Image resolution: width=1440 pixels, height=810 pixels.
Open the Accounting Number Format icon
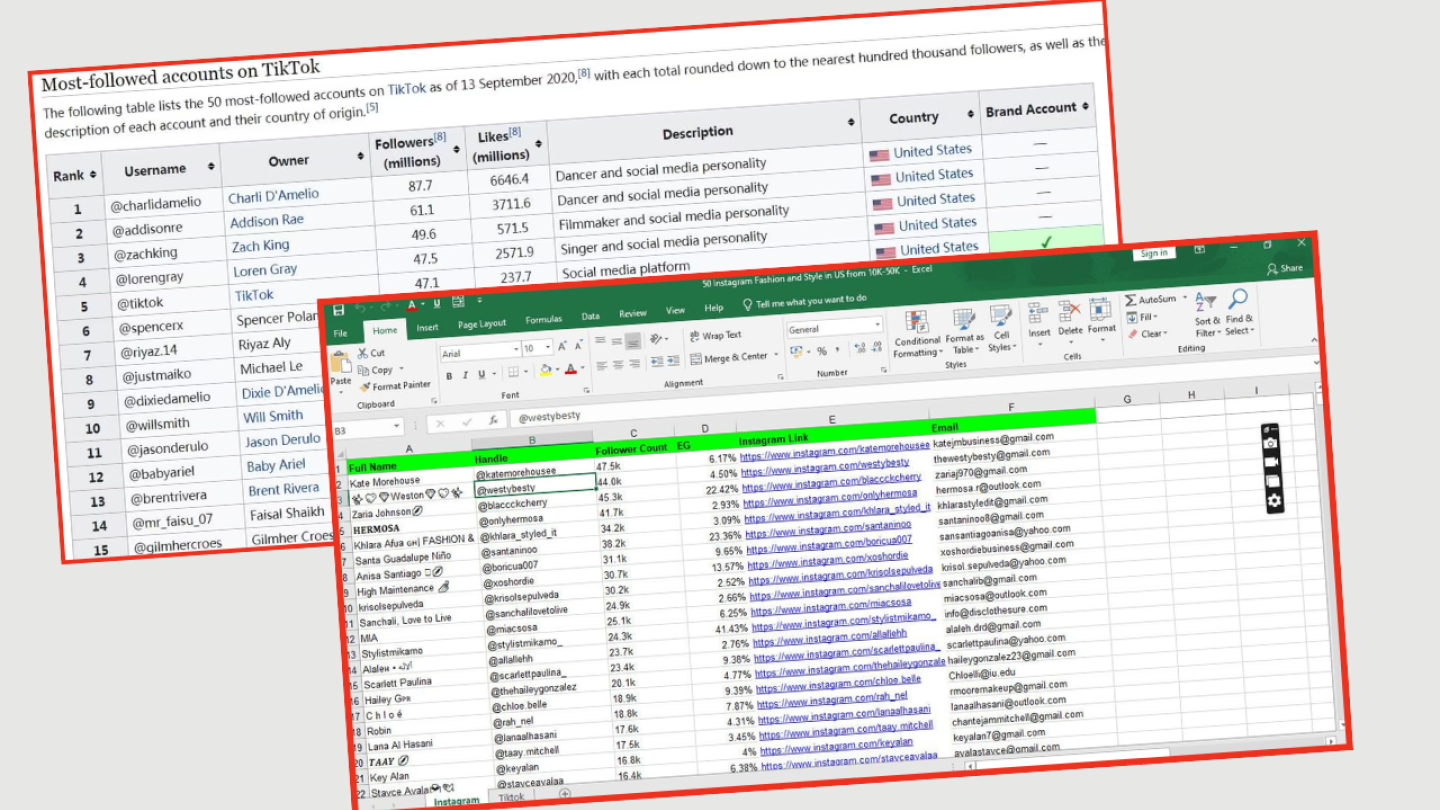(x=797, y=352)
